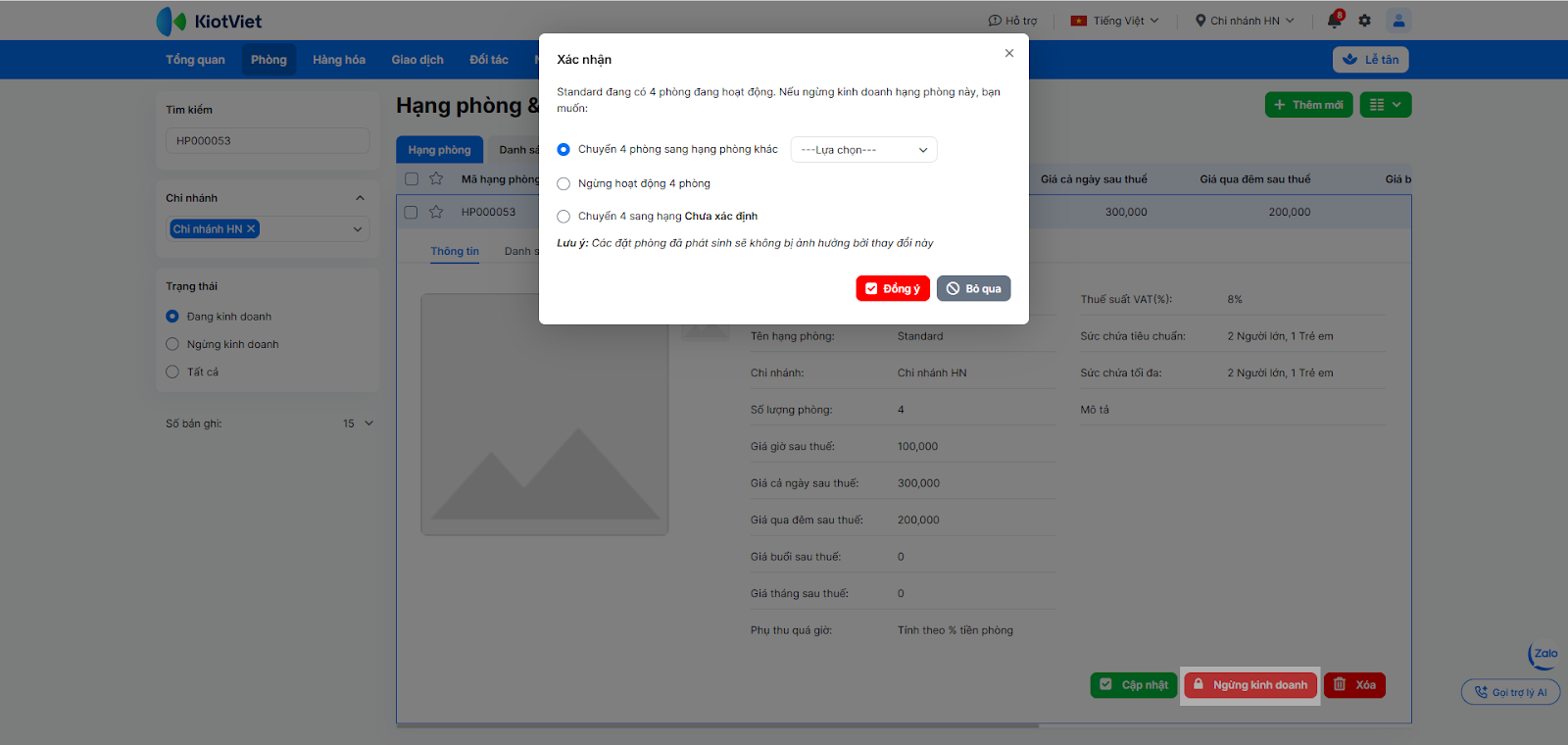Open the Hàng hóa menu

pyautogui.click(x=339, y=60)
